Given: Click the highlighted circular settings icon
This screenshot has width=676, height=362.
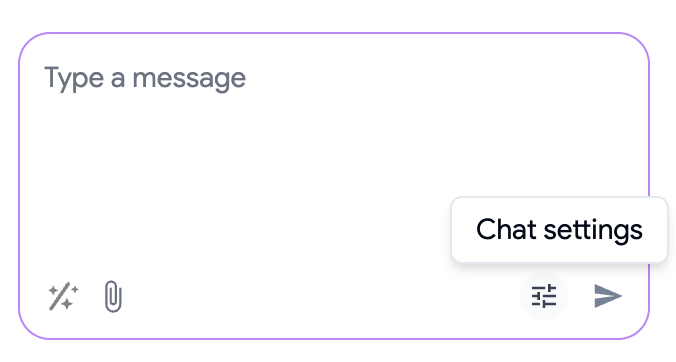Looking at the screenshot, I should click(544, 296).
